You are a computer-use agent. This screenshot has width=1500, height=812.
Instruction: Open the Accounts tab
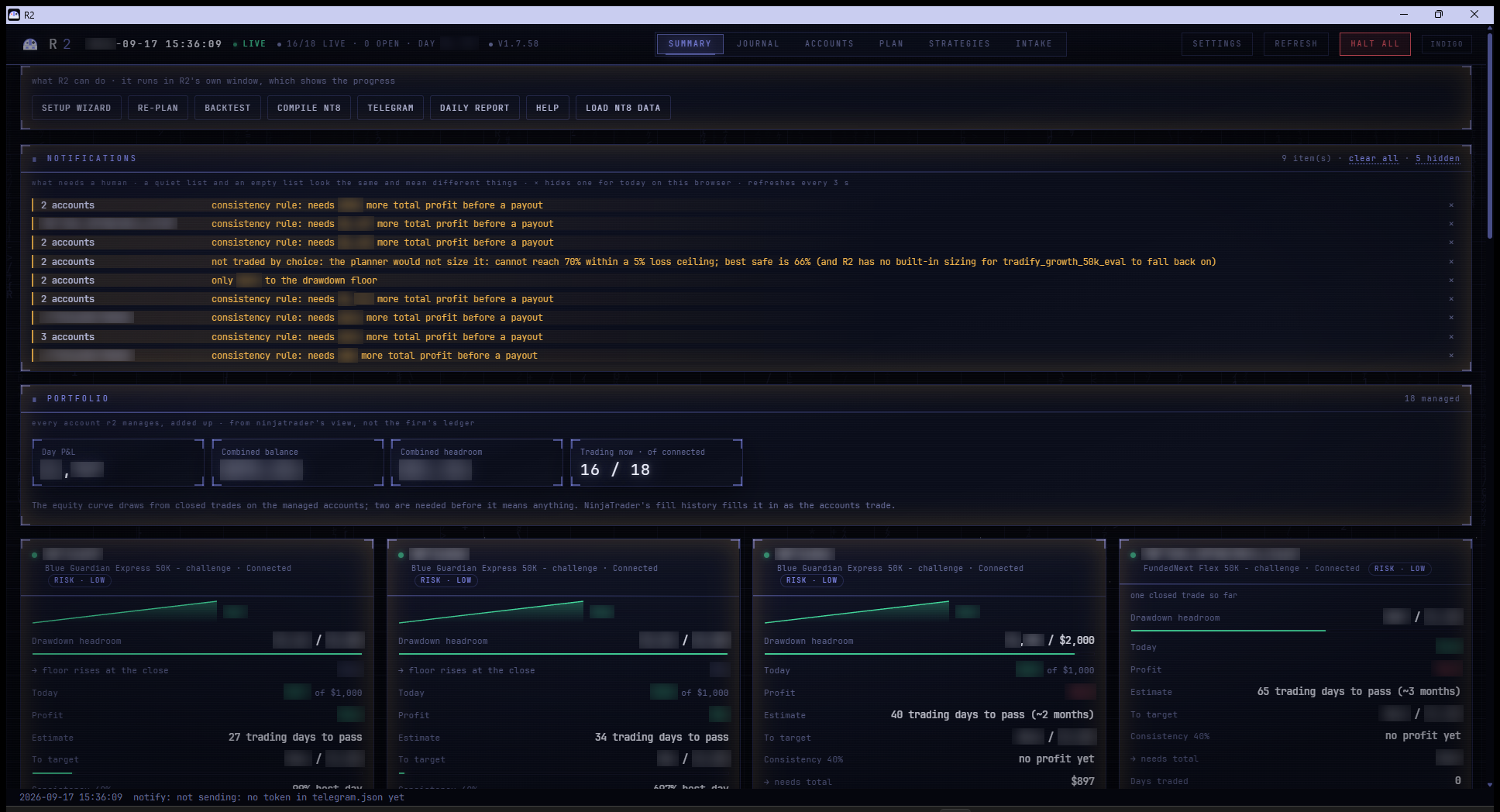coord(829,44)
